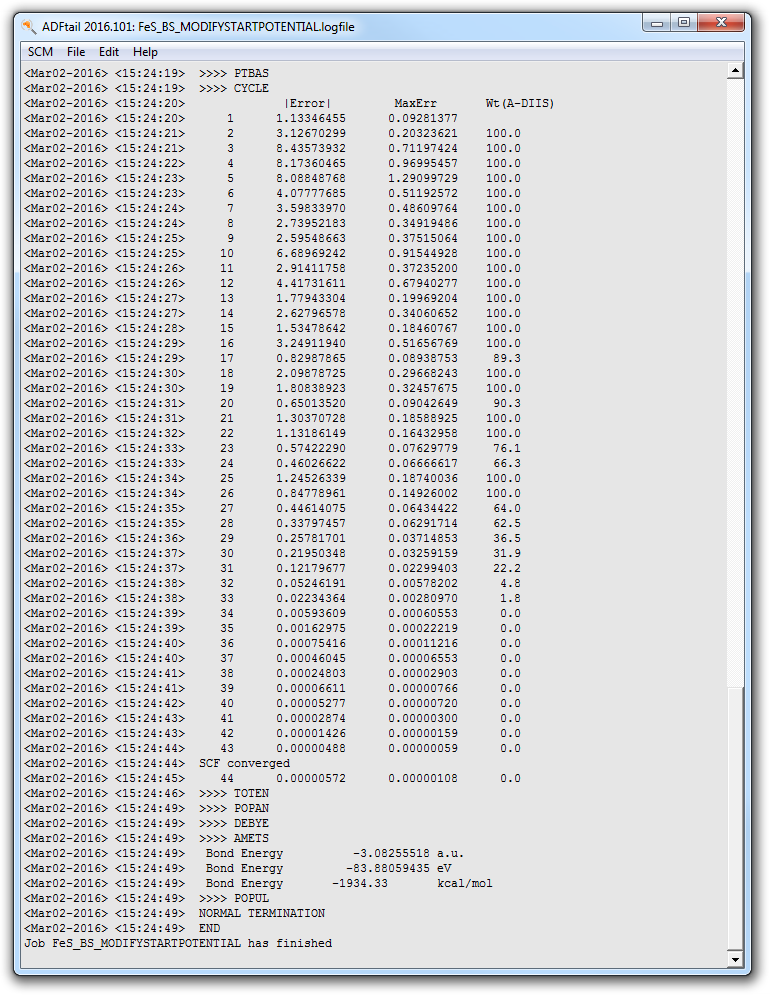The width and height of the screenshot is (770, 995).
Task: Click Bond Energy value -83.88059435 eV
Action: (x=398, y=868)
